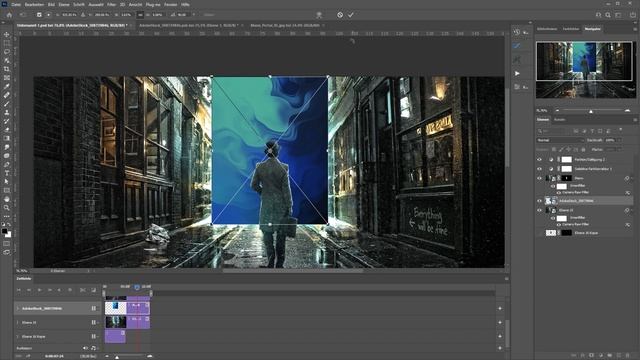Open timeline render settings gear
This screenshot has height=360, width=640.
[70, 290]
